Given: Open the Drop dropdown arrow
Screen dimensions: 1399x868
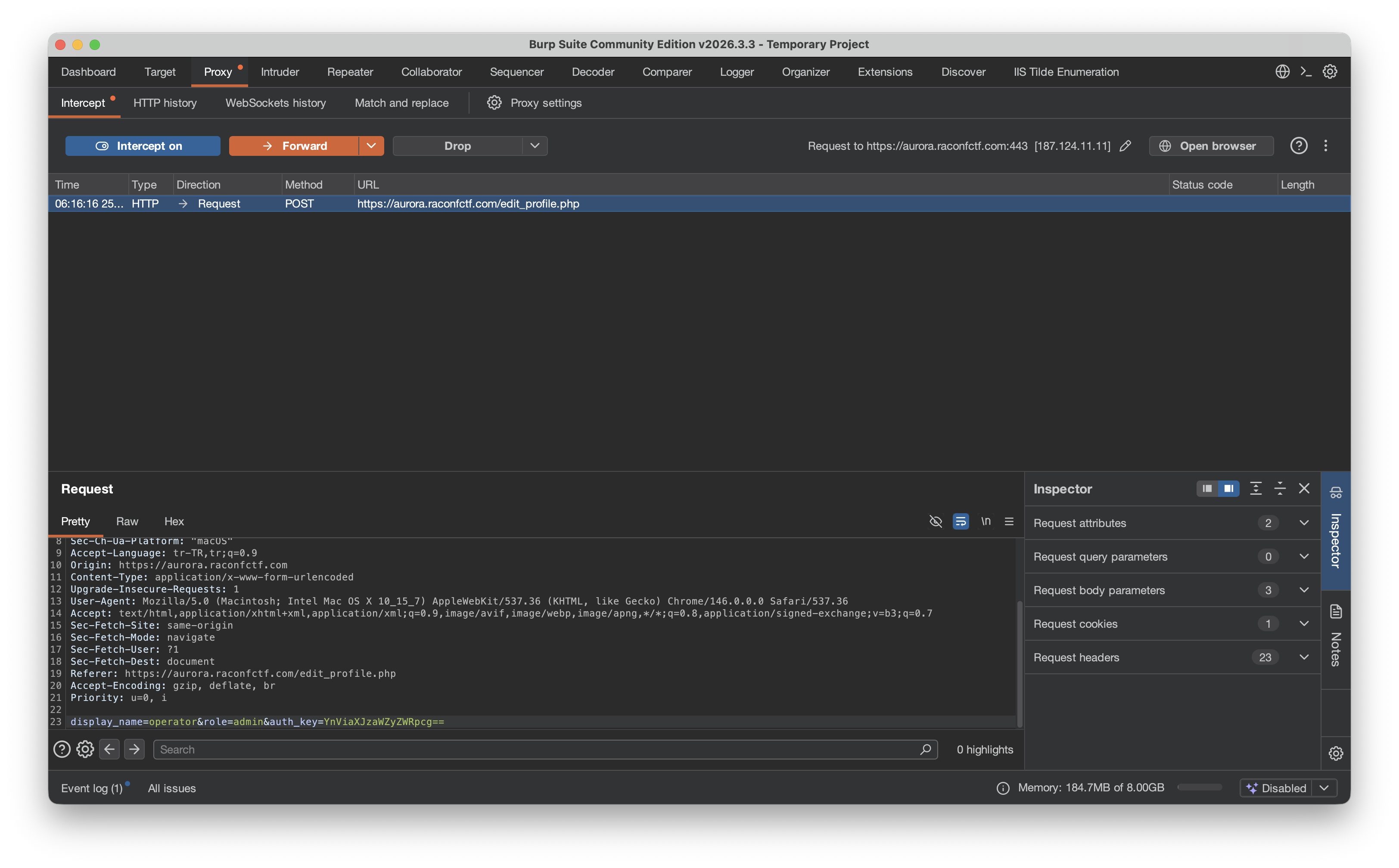Looking at the screenshot, I should point(535,146).
